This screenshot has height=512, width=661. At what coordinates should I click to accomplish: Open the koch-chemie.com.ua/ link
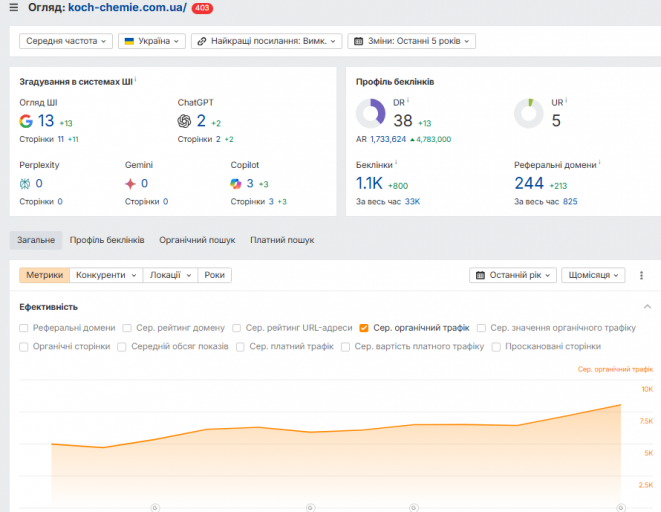tap(127, 8)
